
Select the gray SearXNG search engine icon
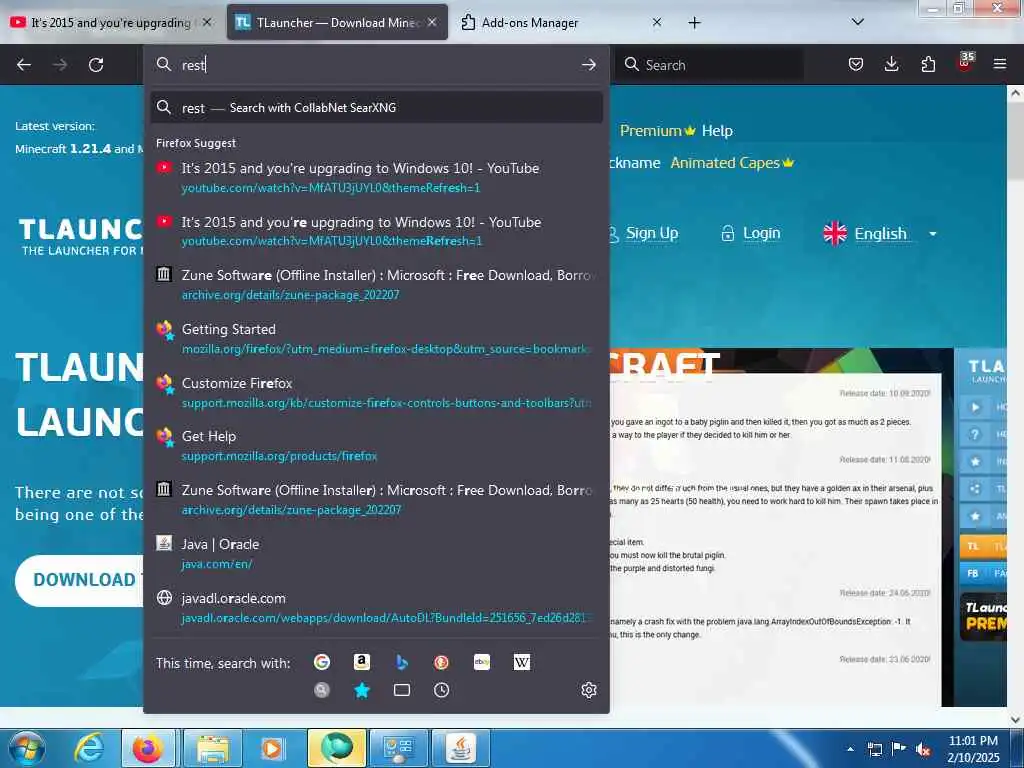pos(322,690)
